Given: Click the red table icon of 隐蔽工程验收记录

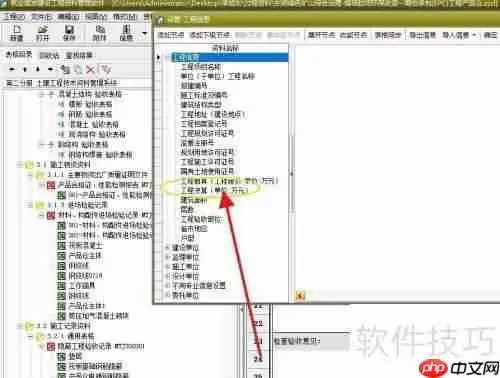Looking at the screenshot, I should tap(51, 347).
